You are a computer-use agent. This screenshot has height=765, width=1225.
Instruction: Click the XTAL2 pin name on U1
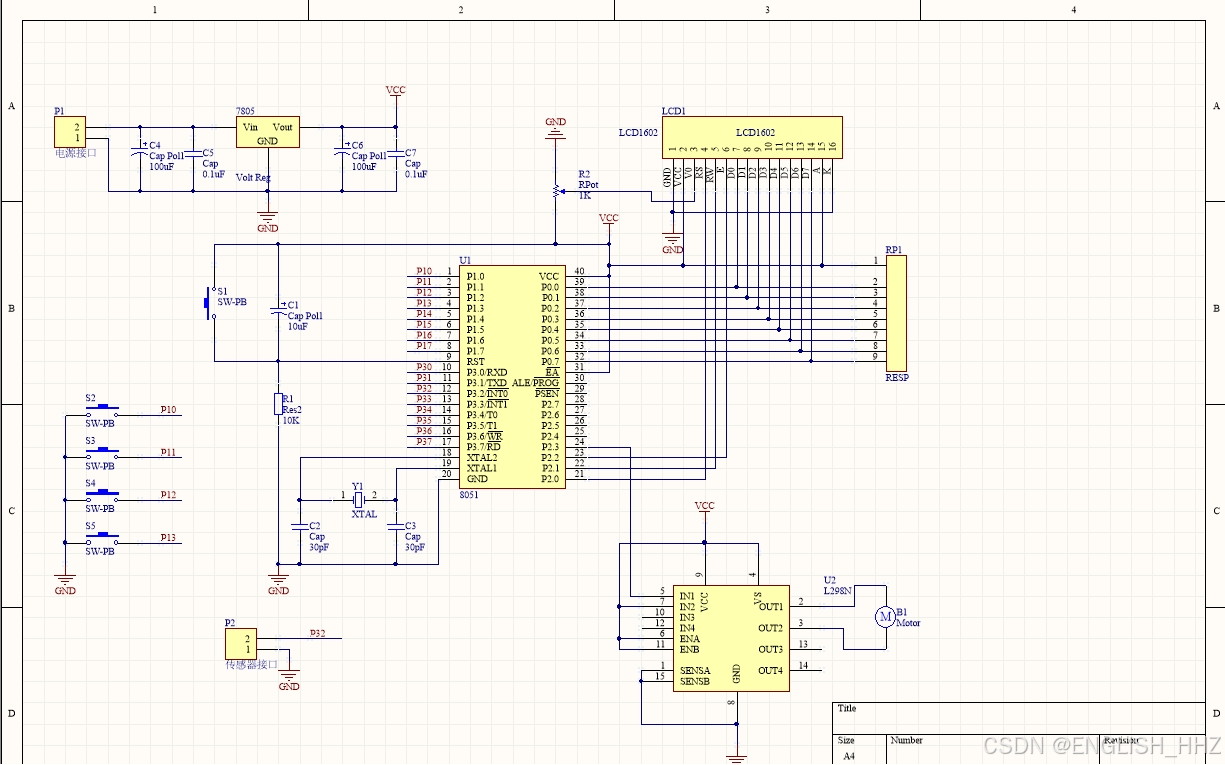pos(482,457)
